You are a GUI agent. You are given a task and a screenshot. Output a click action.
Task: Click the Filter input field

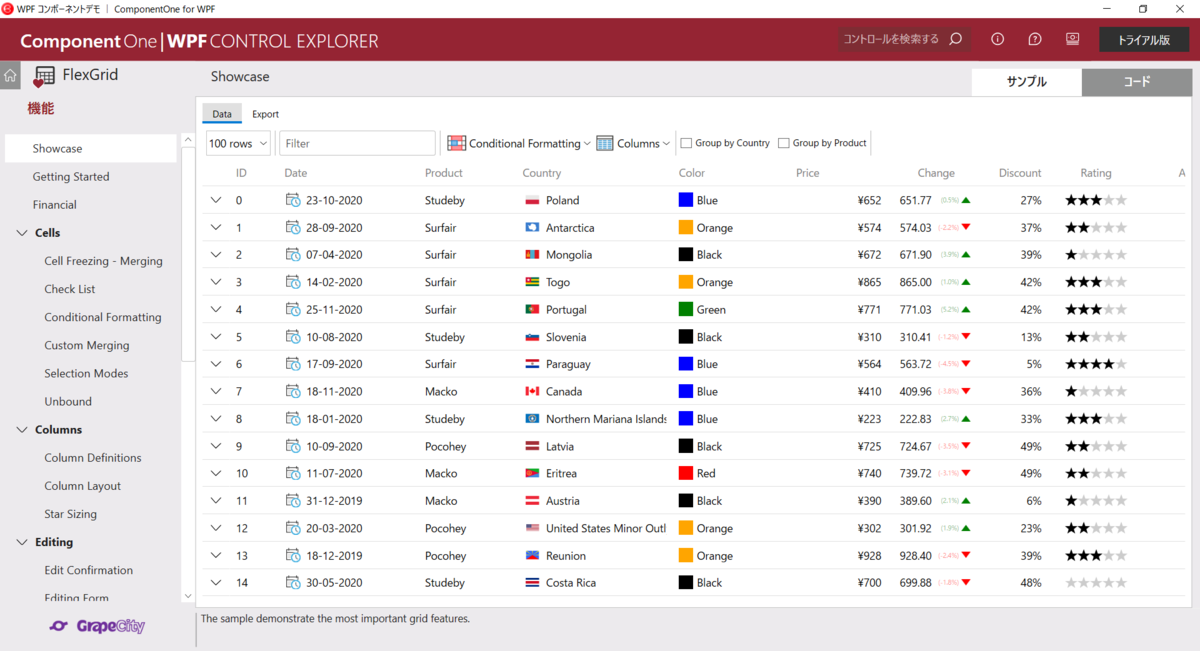[357, 143]
